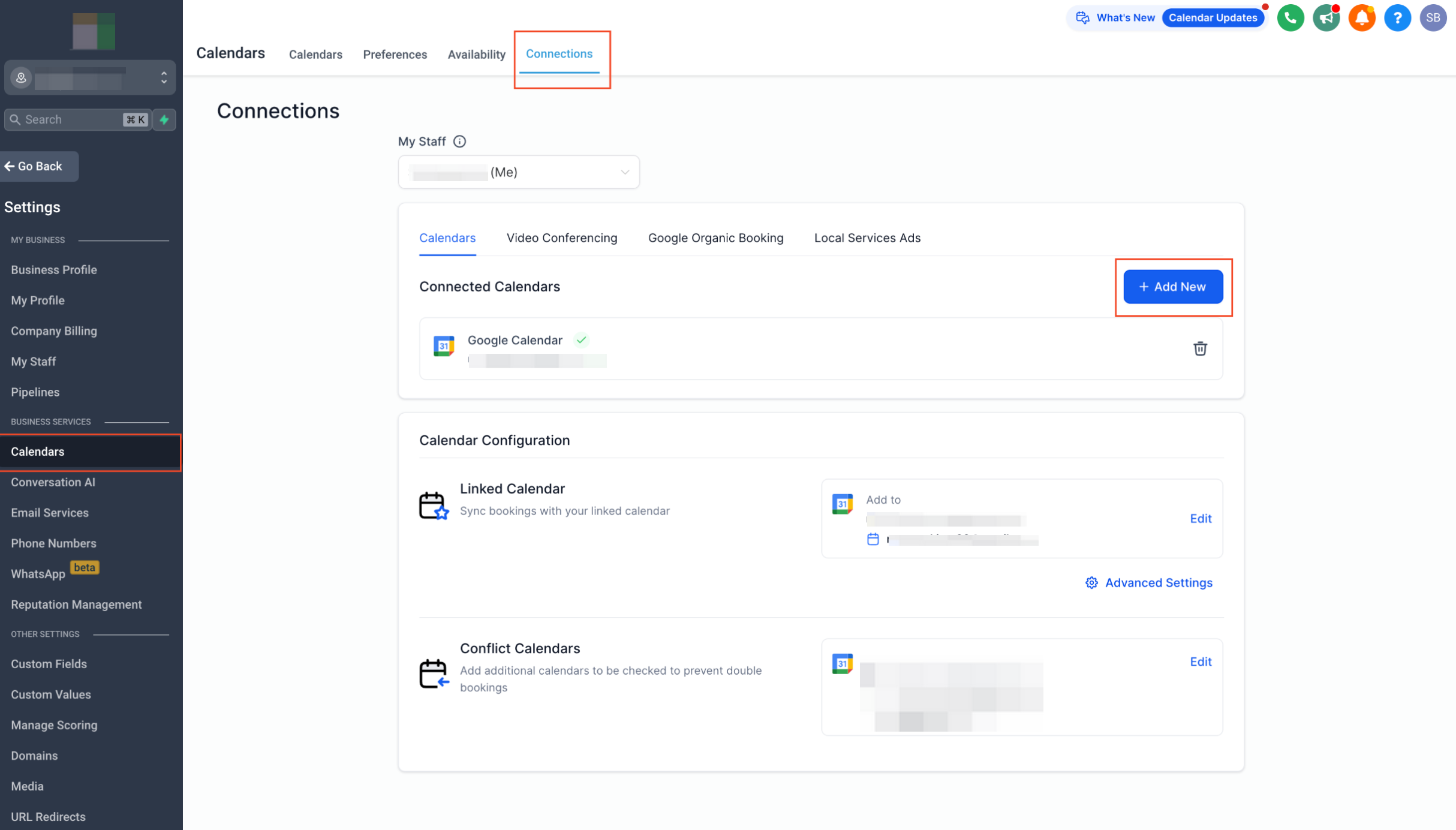The width and height of the screenshot is (1456, 830).
Task: Click the Add New button
Action: click(1172, 287)
